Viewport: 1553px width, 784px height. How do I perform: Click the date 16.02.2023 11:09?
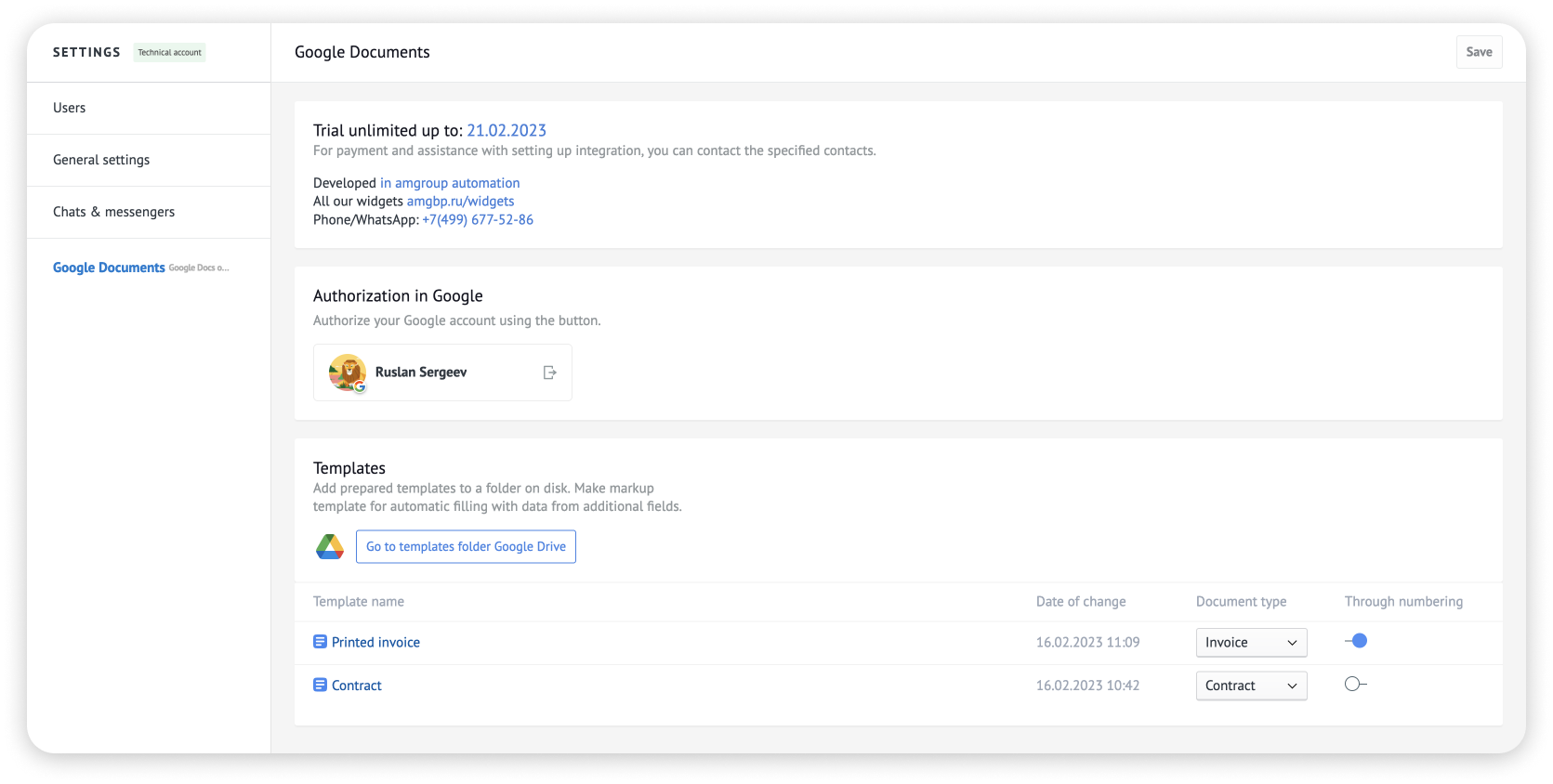[x=1087, y=642]
